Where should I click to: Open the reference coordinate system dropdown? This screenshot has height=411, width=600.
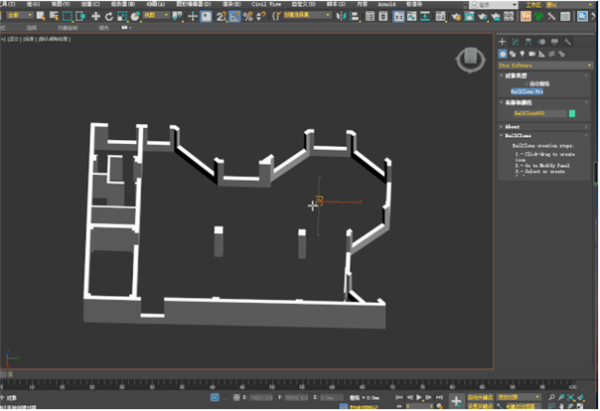coord(155,16)
